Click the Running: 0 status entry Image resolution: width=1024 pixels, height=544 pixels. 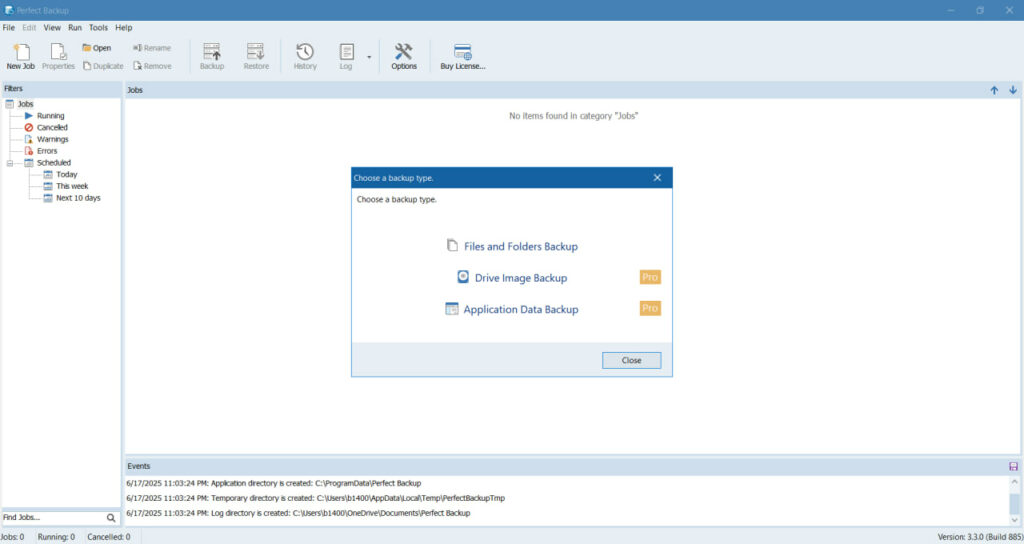point(56,537)
